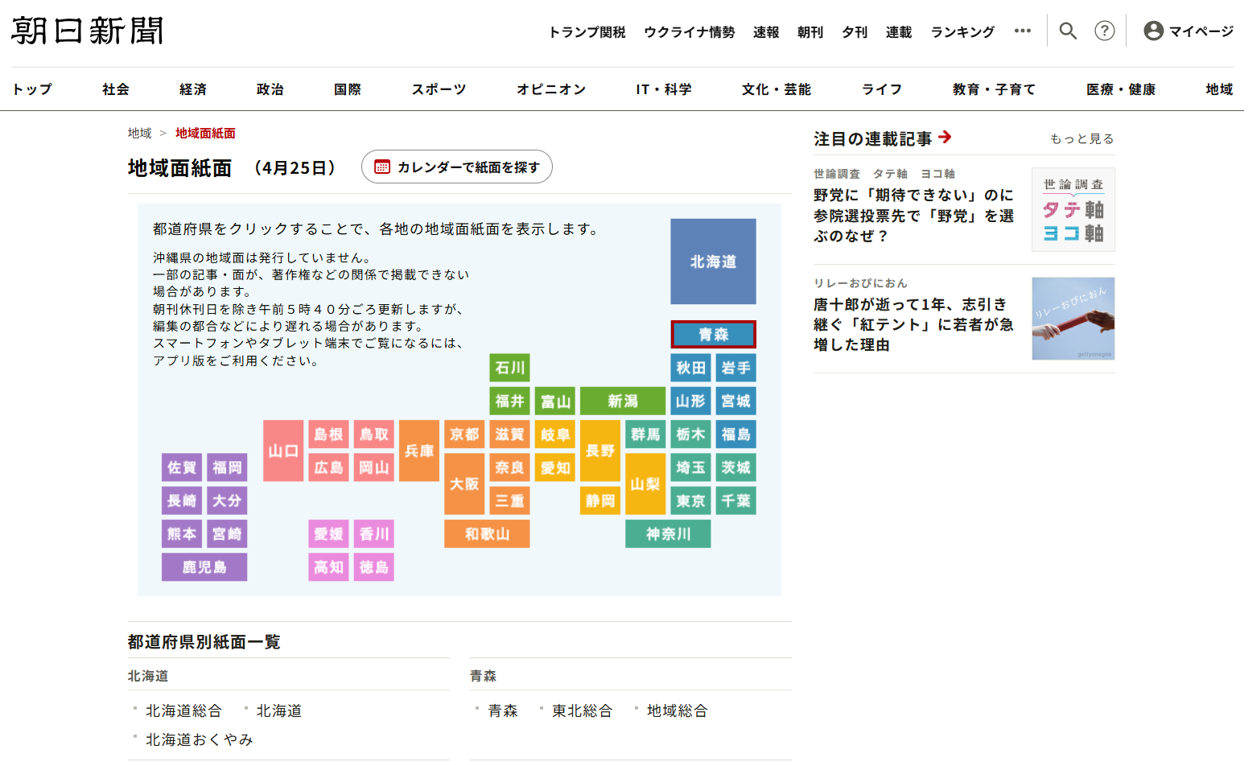The image size is (1252, 765).
Task: Open the 経済 section
Action: coord(194,90)
